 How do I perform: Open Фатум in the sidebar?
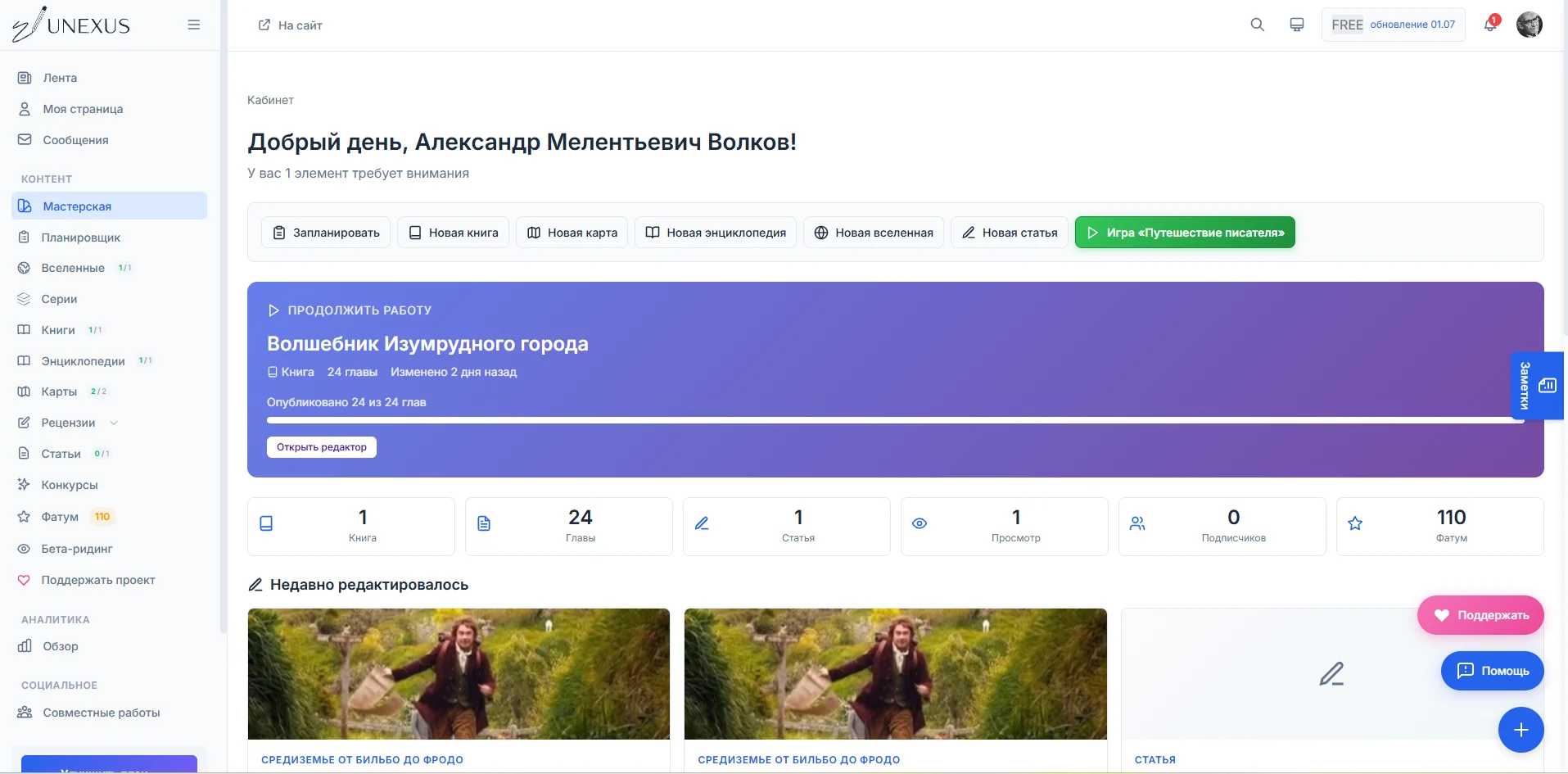coord(110,517)
